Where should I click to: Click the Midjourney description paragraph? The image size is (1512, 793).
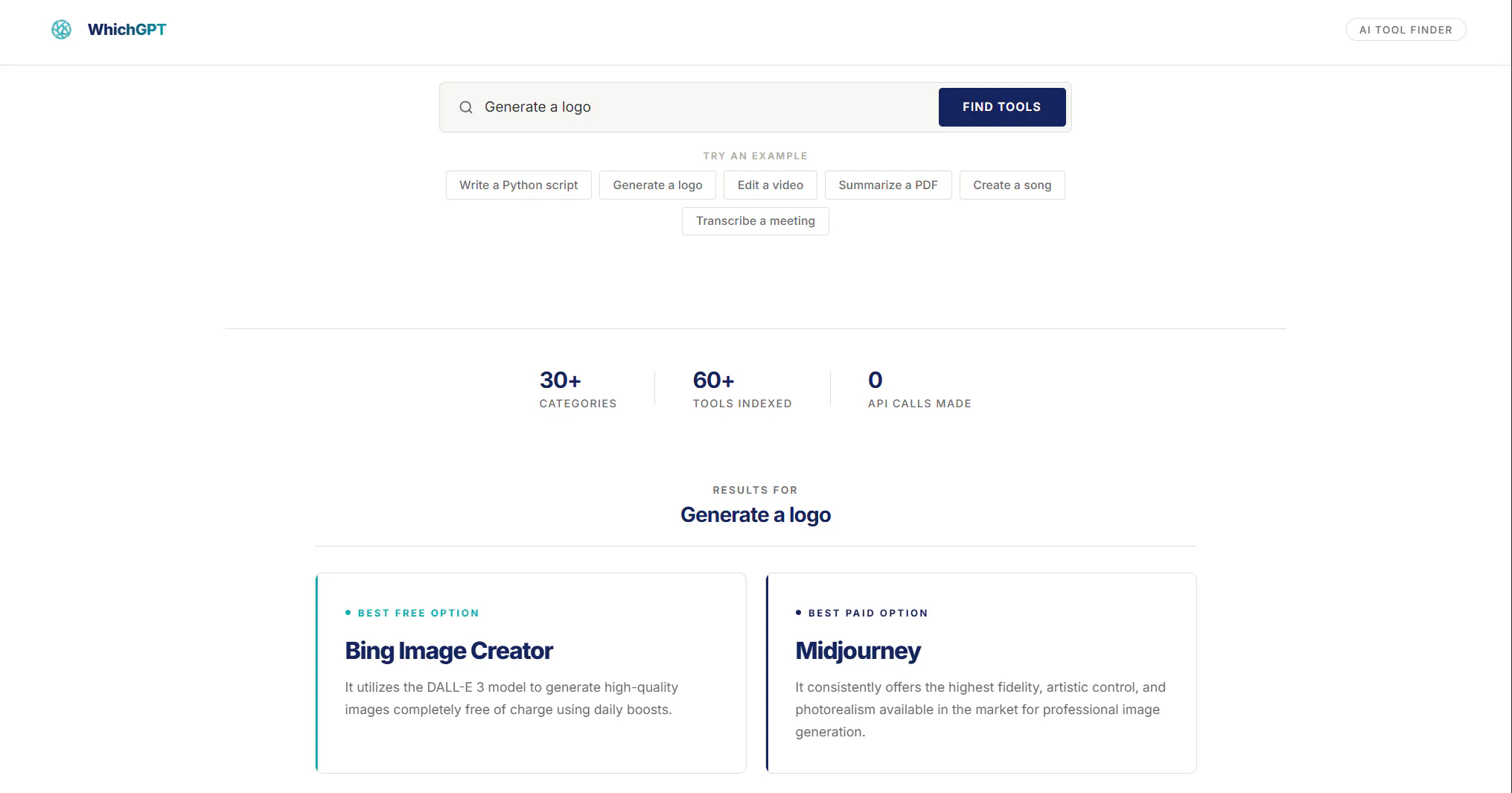click(x=980, y=710)
